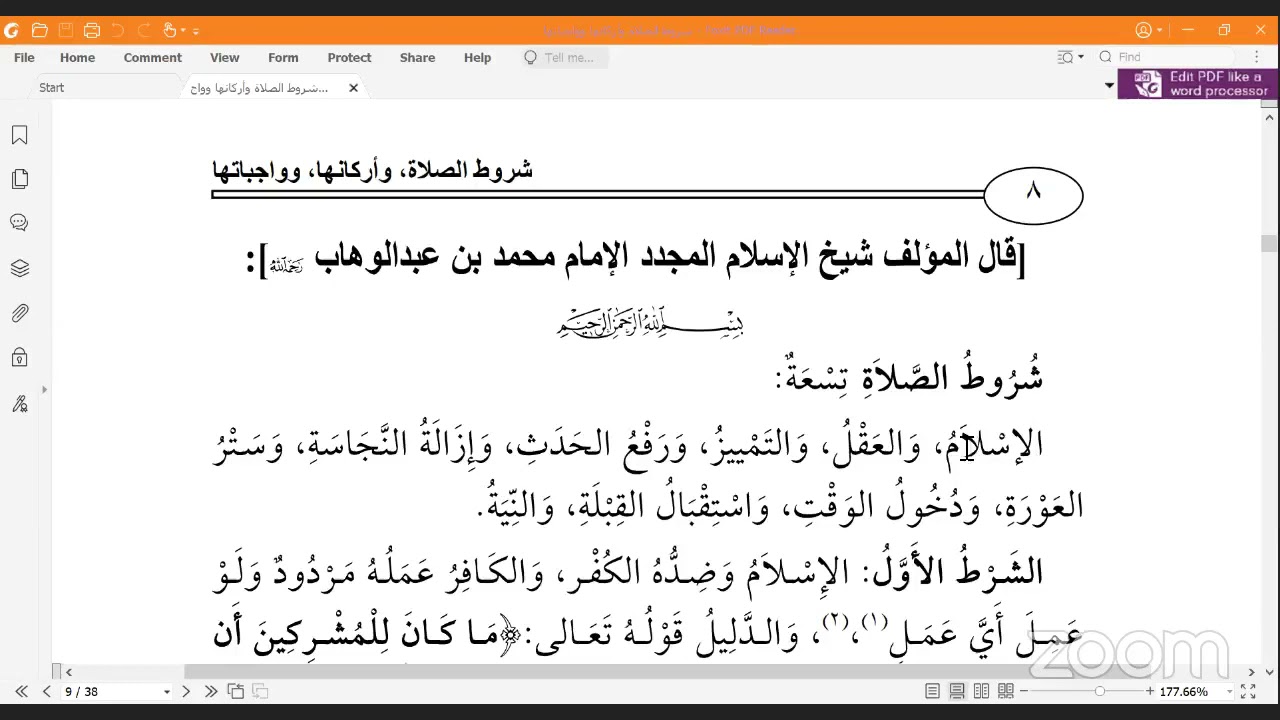The height and width of the screenshot is (720, 1280).
Task: Expand the tab list dropdown arrow
Action: point(1108,86)
